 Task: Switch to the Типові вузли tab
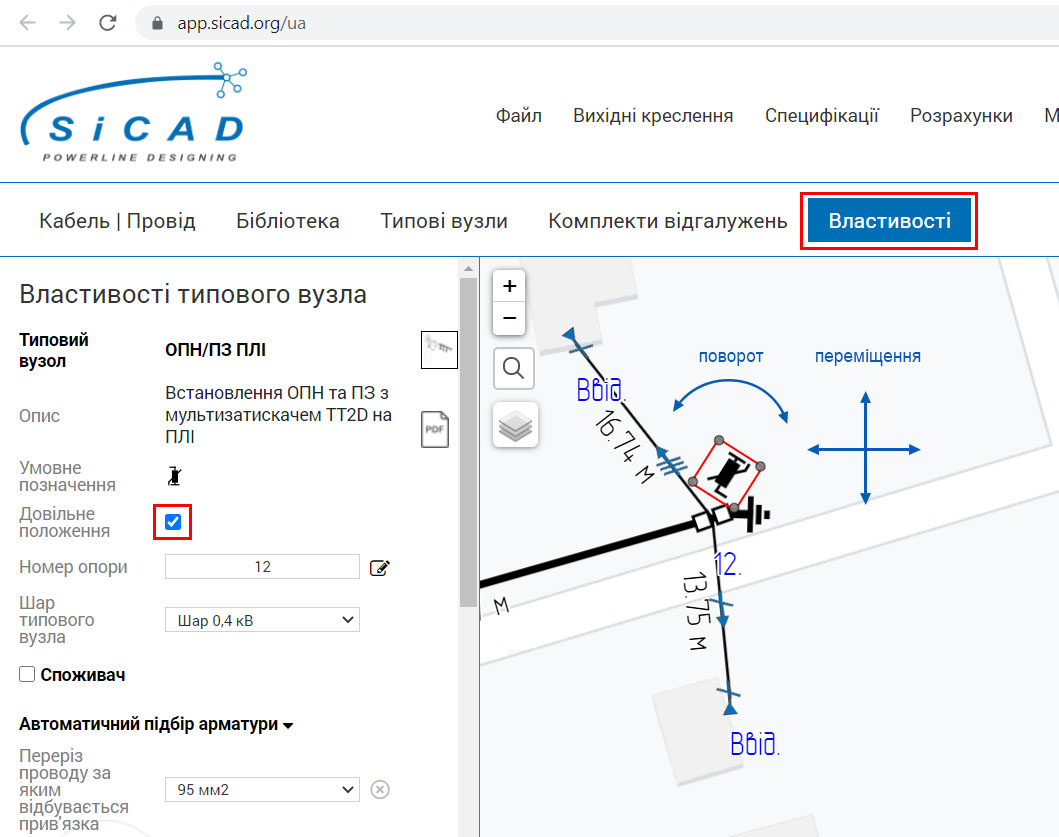(x=444, y=221)
